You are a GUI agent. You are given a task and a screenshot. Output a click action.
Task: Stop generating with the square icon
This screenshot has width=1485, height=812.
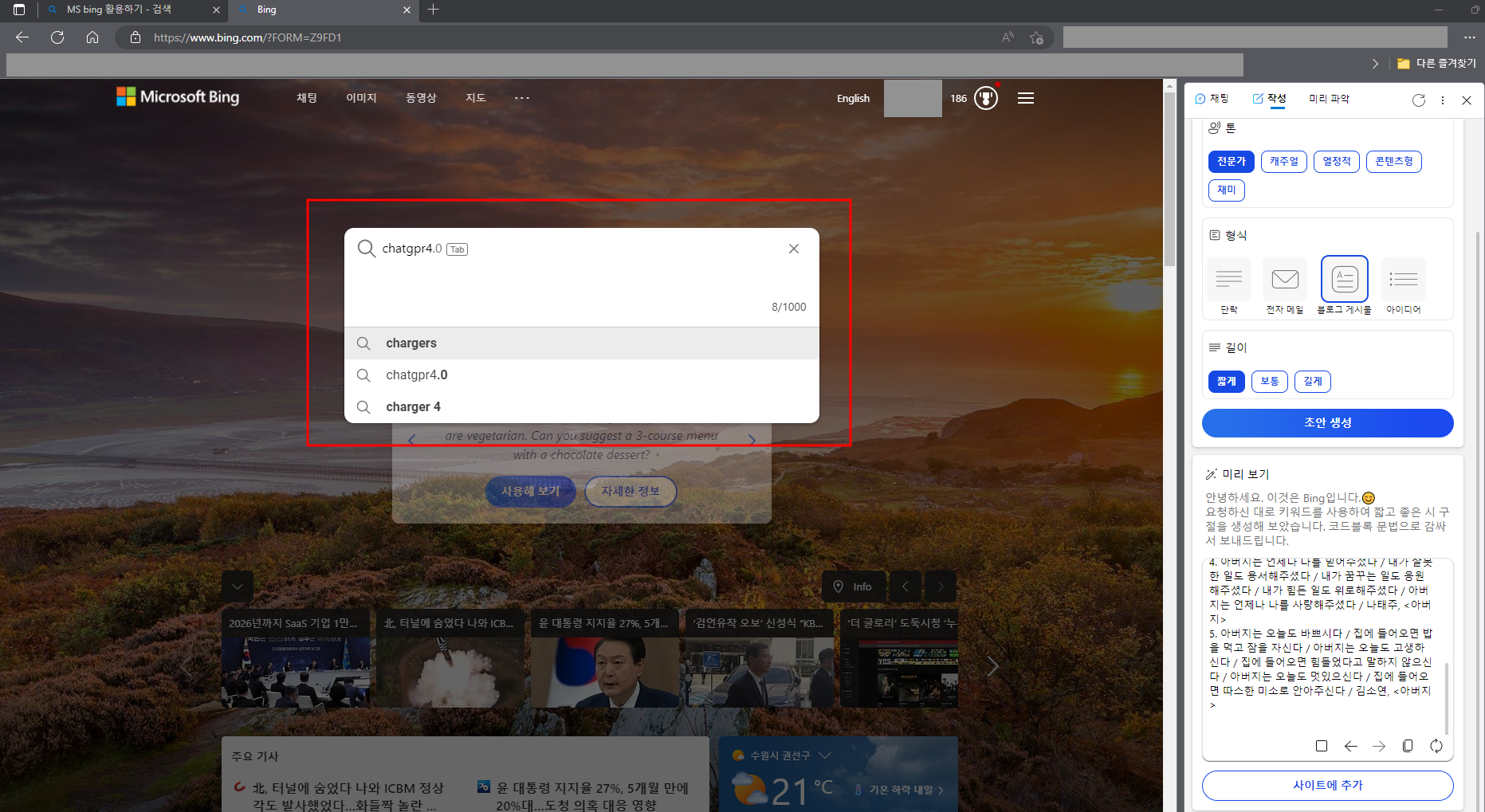click(1322, 746)
